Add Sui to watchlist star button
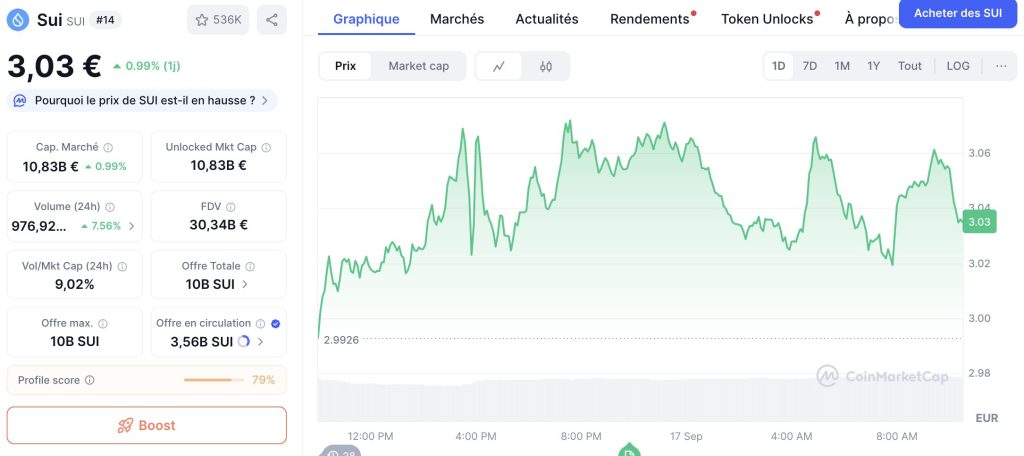The width and height of the screenshot is (1024, 456). (218, 20)
